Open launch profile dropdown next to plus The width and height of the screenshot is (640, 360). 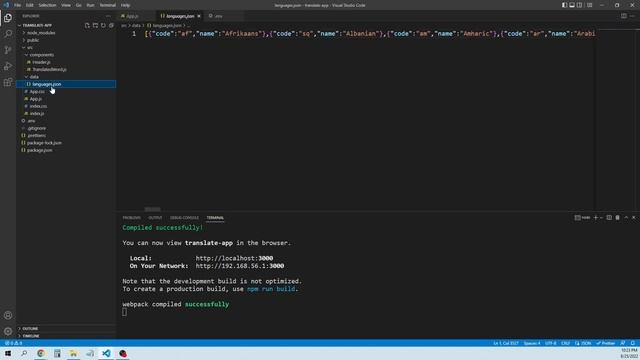(x=601, y=218)
